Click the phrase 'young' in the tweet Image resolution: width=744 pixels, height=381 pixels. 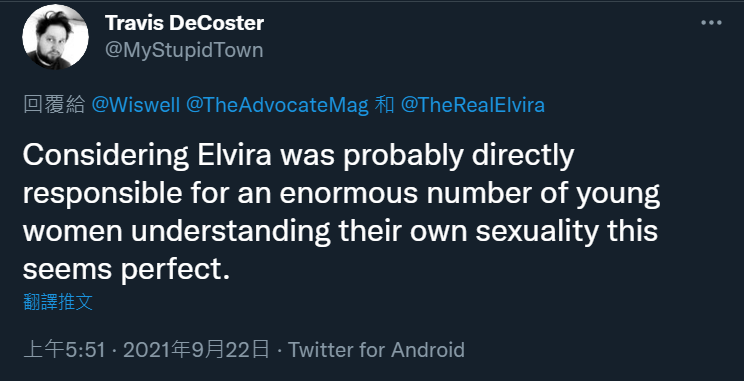pos(617,195)
